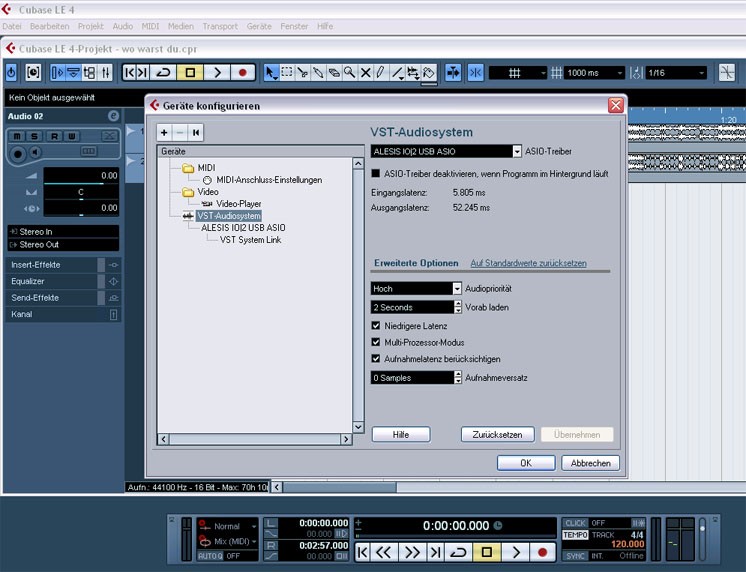Open the Projekt menu
Image resolution: width=746 pixels, height=572 pixels.
click(90, 26)
